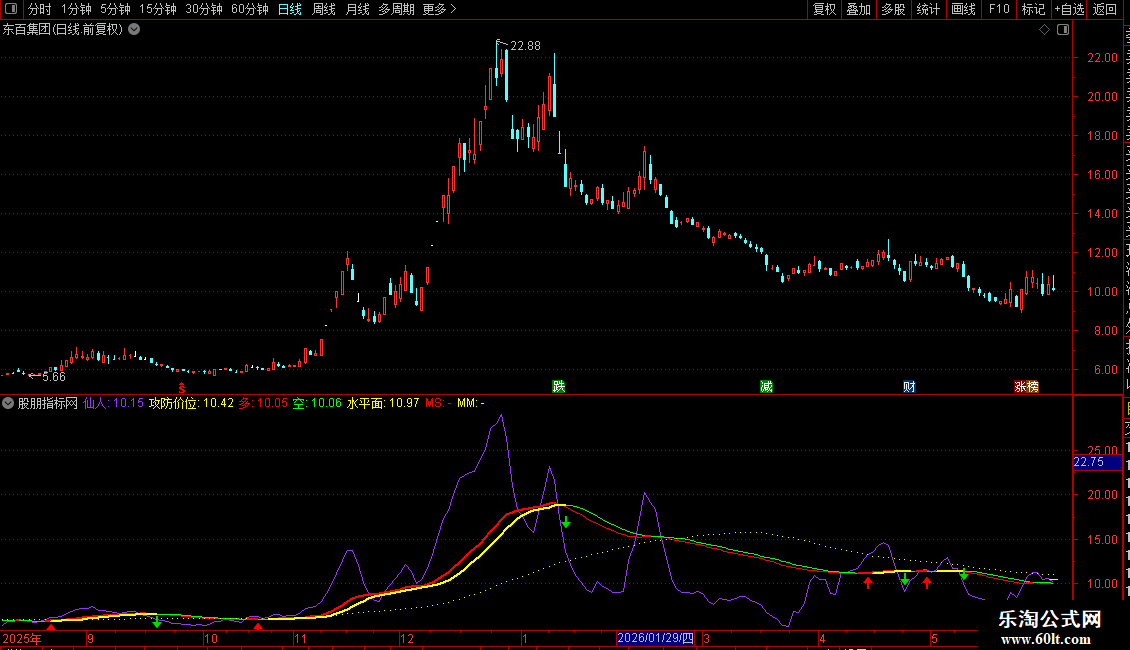1130x650 pixels.
Task: Switch to the 30分钟 chart
Action: click(x=204, y=9)
